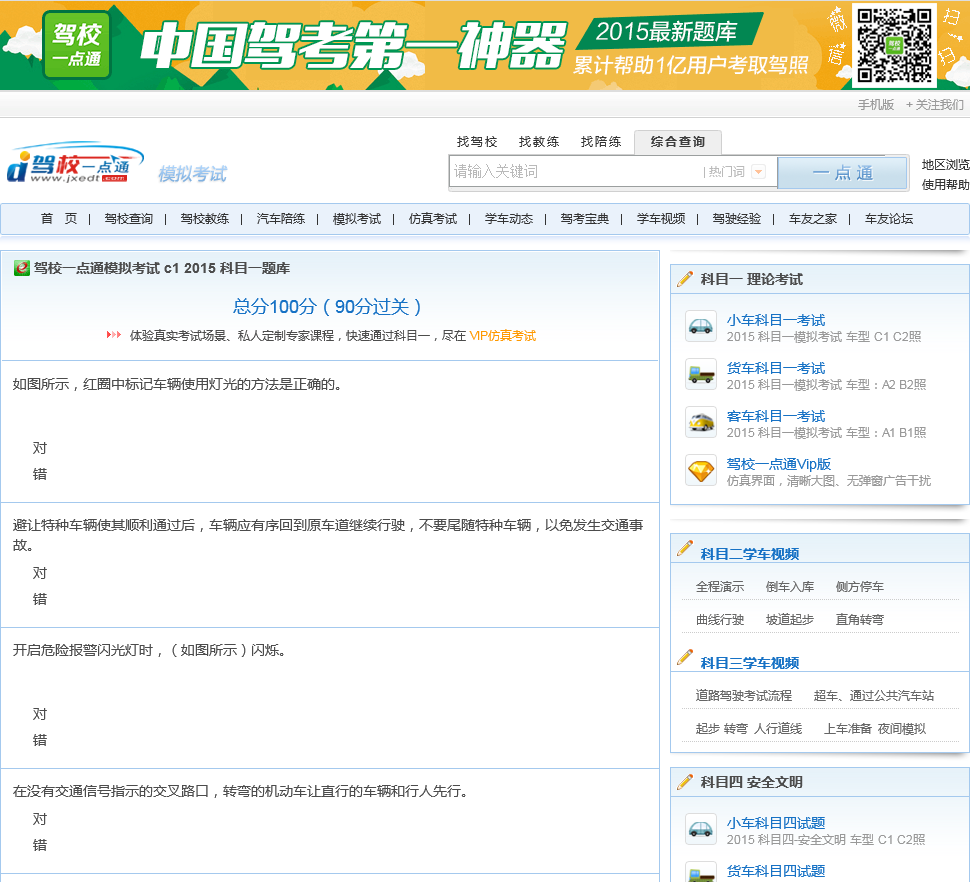Viewport: 970px width, 882px height.
Task: Watch the 全程演示 video link
Action: [x=720, y=586]
